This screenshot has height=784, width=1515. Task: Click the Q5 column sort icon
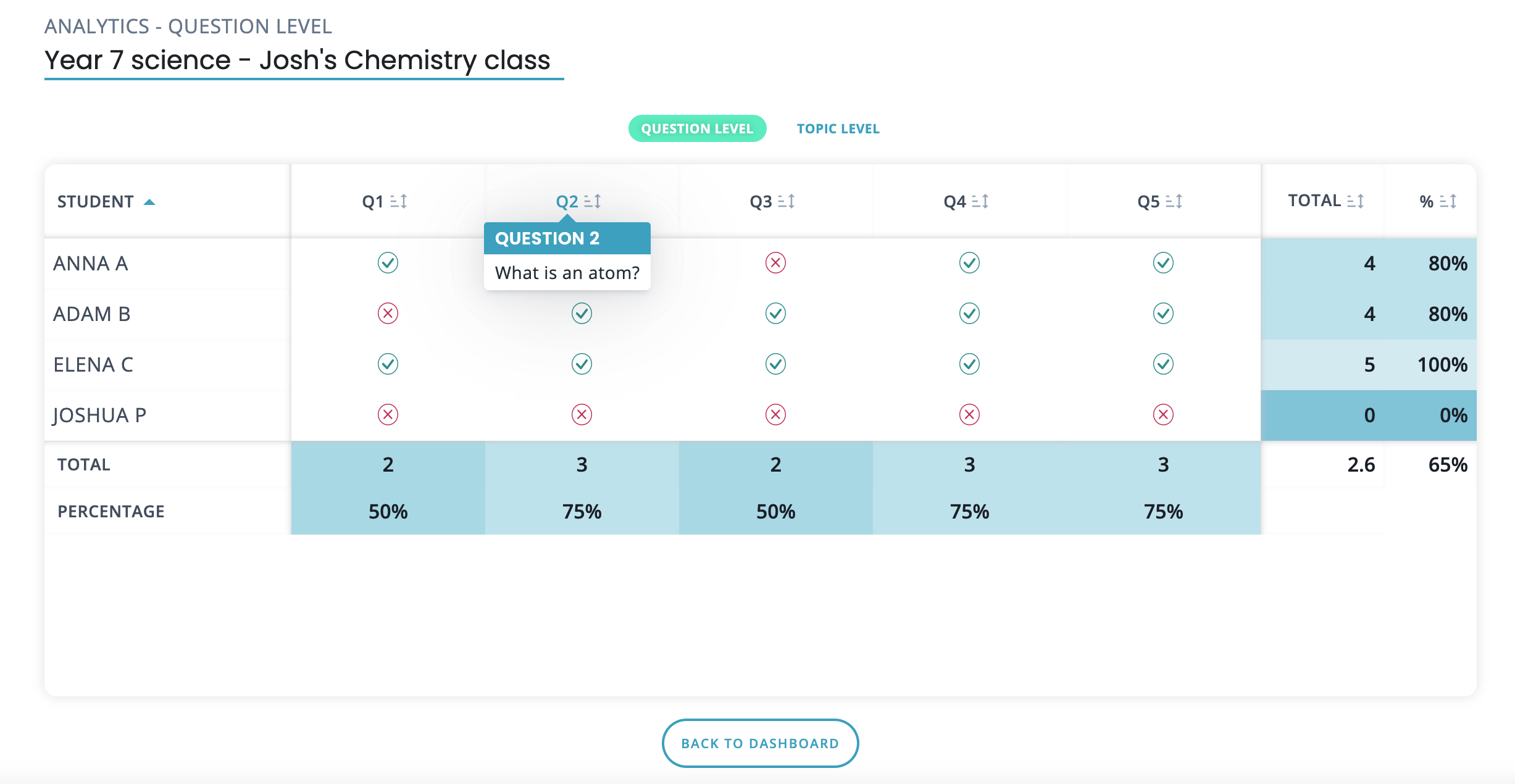click(1174, 201)
